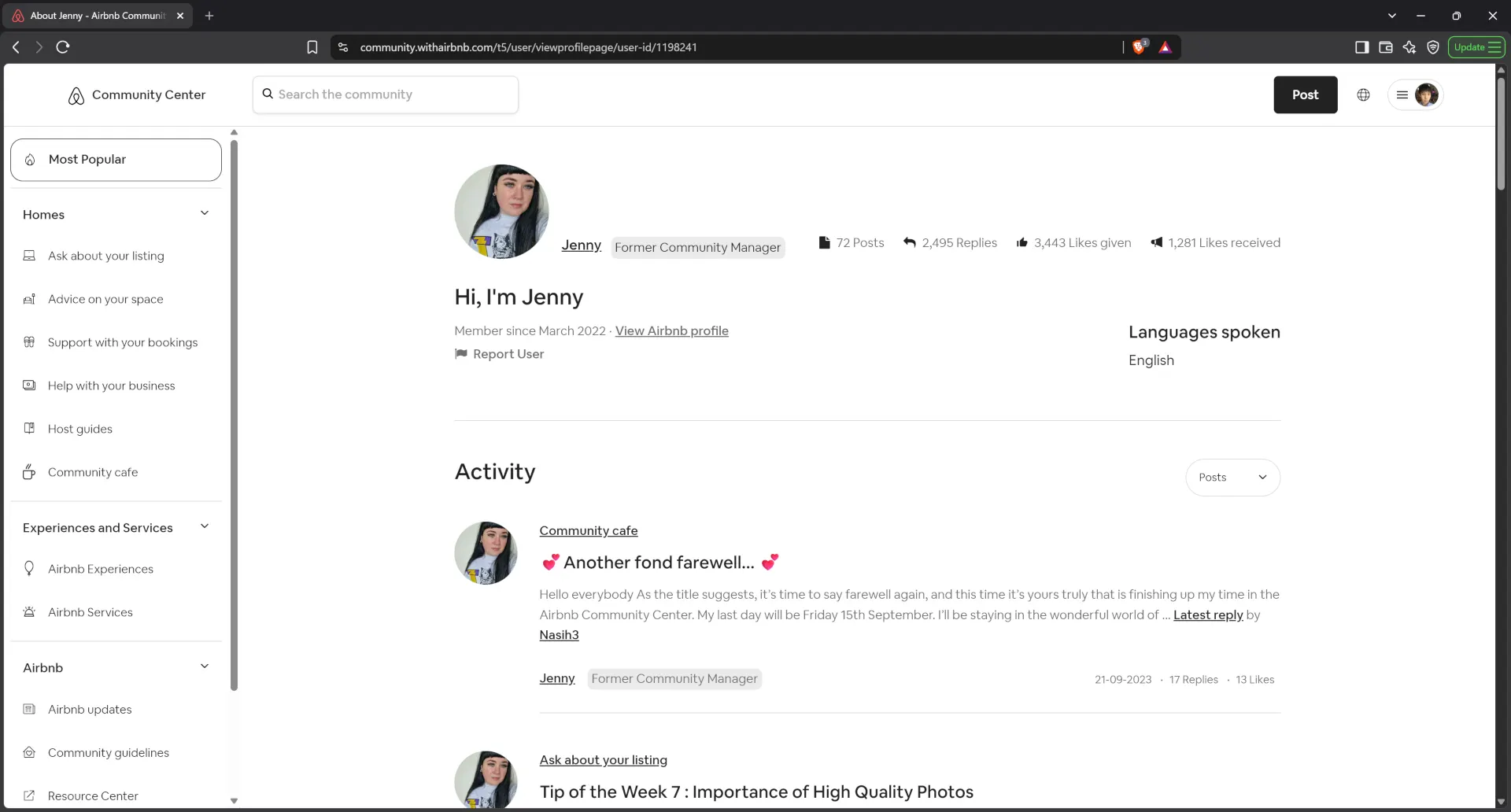Image resolution: width=1511 pixels, height=812 pixels.
Task: Click the Airbnb updates news icon
Action: click(x=29, y=709)
